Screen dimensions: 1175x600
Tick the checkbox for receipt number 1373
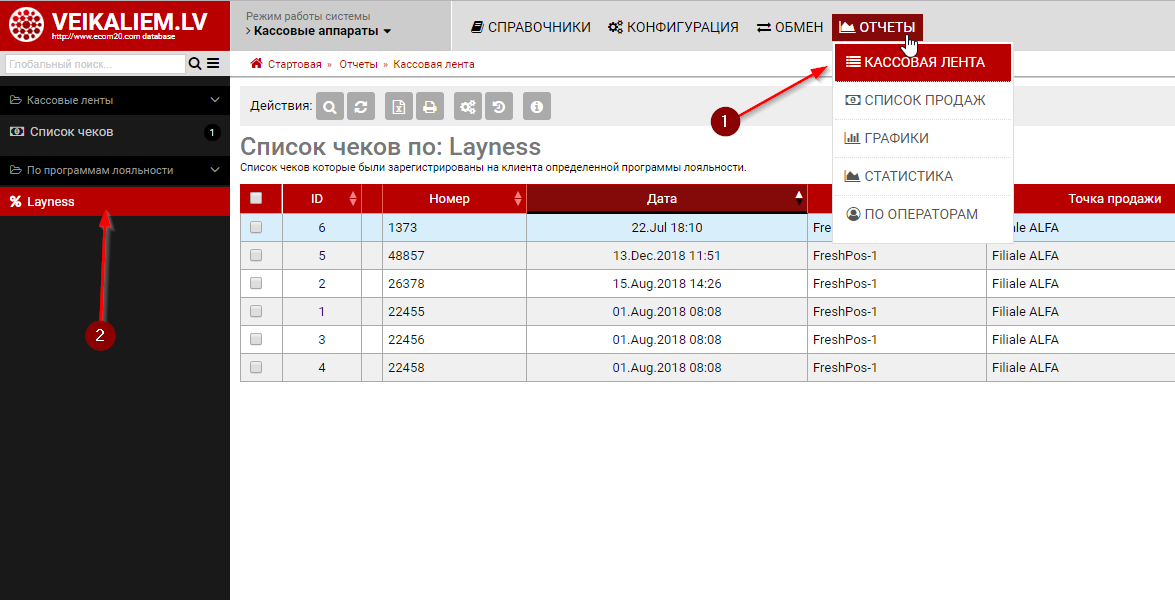pyautogui.click(x=256, y=227)
